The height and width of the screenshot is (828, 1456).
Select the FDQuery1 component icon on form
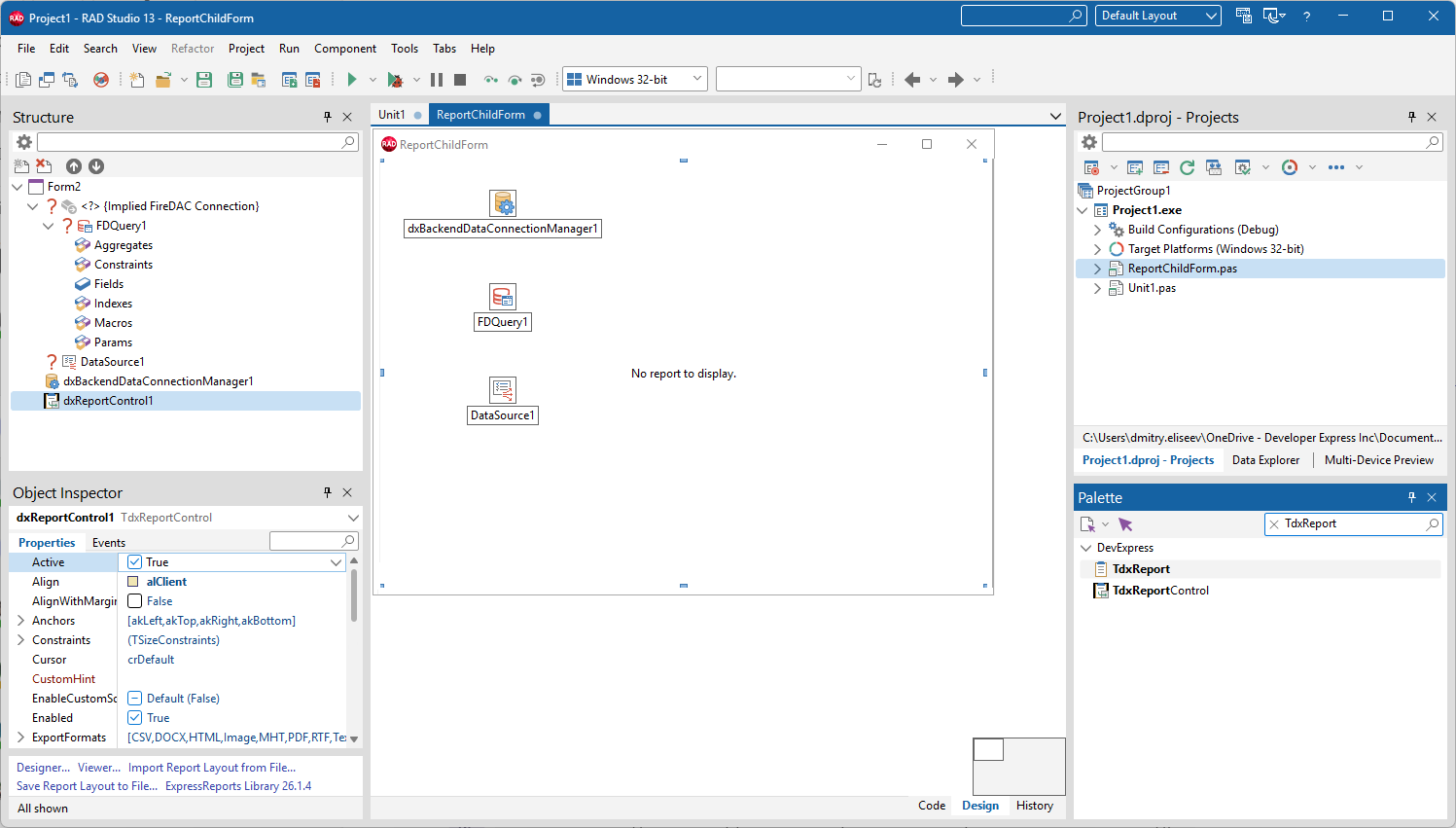[x=503, y=296]
